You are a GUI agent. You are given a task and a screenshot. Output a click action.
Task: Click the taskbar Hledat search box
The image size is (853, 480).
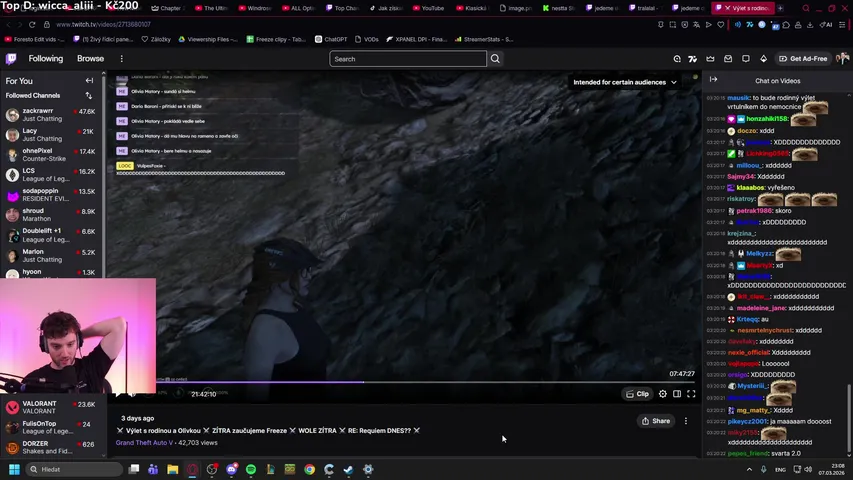coord(75,469)
